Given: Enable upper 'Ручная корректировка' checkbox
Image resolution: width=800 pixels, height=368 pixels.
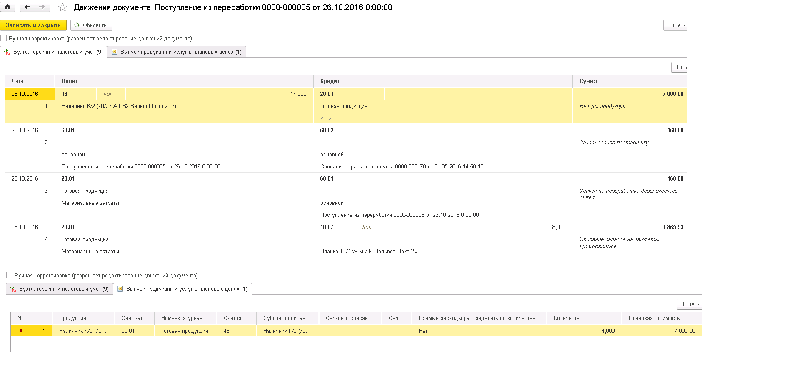Looking at the screenshot, I should click(x=3, y=39).
